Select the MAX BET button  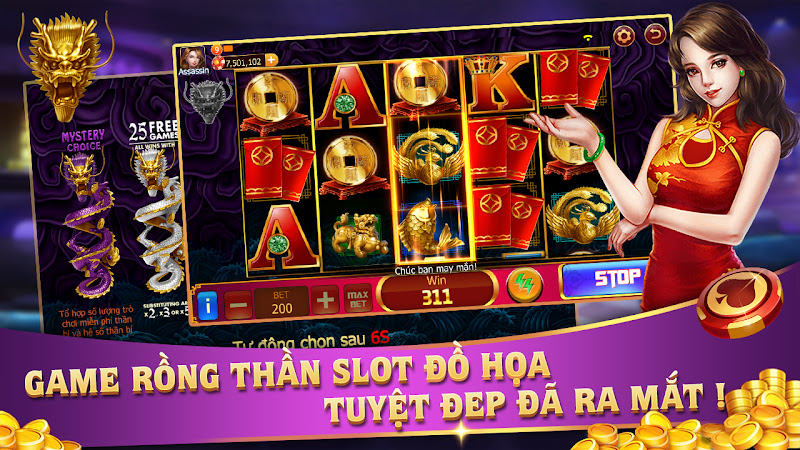click(358, 298)
